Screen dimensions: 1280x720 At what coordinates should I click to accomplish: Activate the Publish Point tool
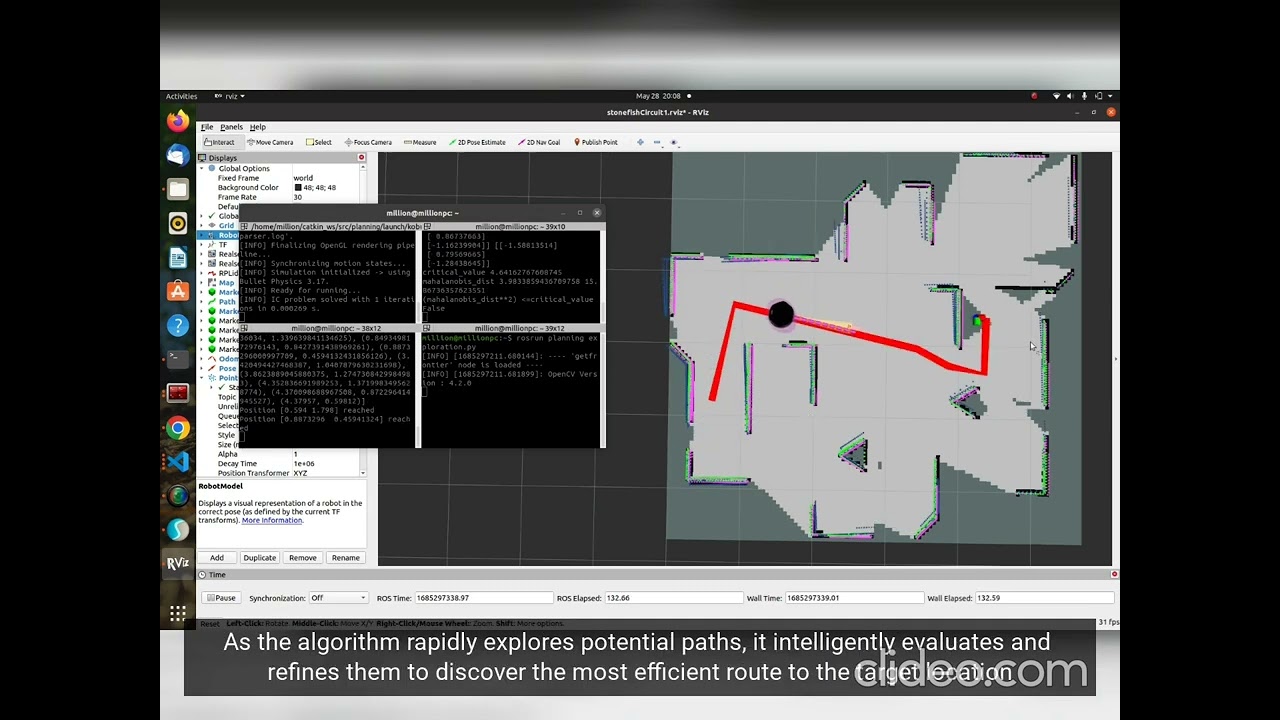tap(596, 142)
